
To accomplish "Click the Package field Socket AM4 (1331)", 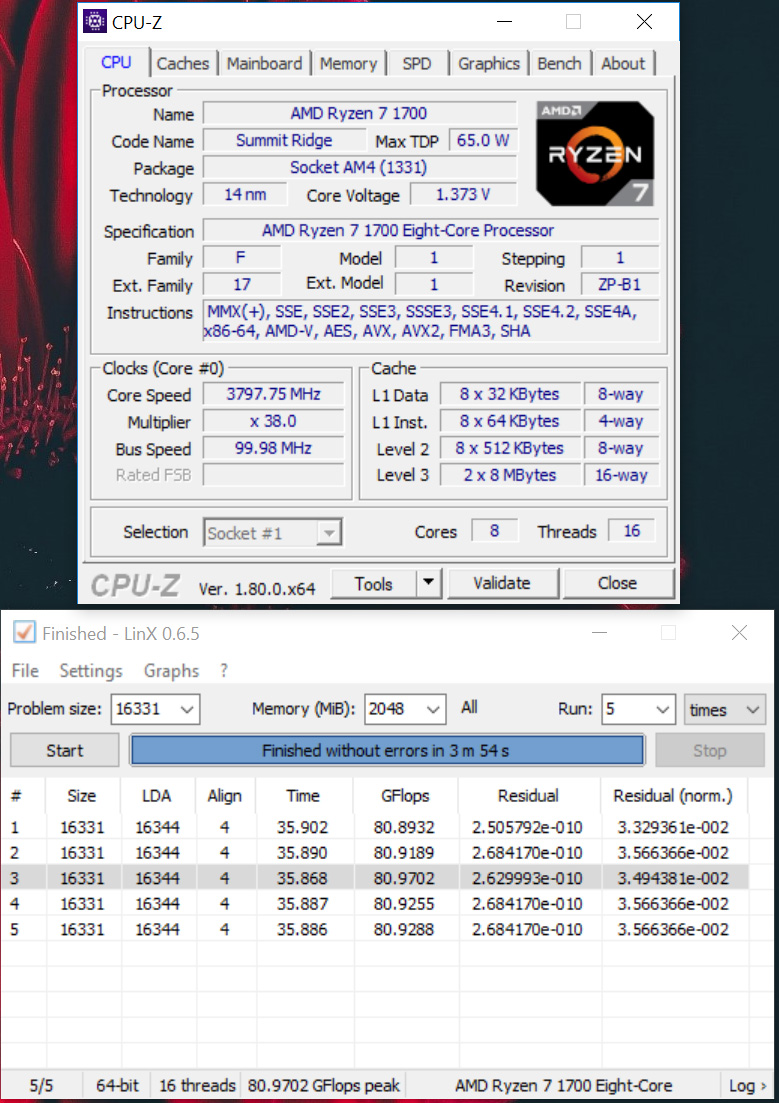I will (x=360, y=167).
